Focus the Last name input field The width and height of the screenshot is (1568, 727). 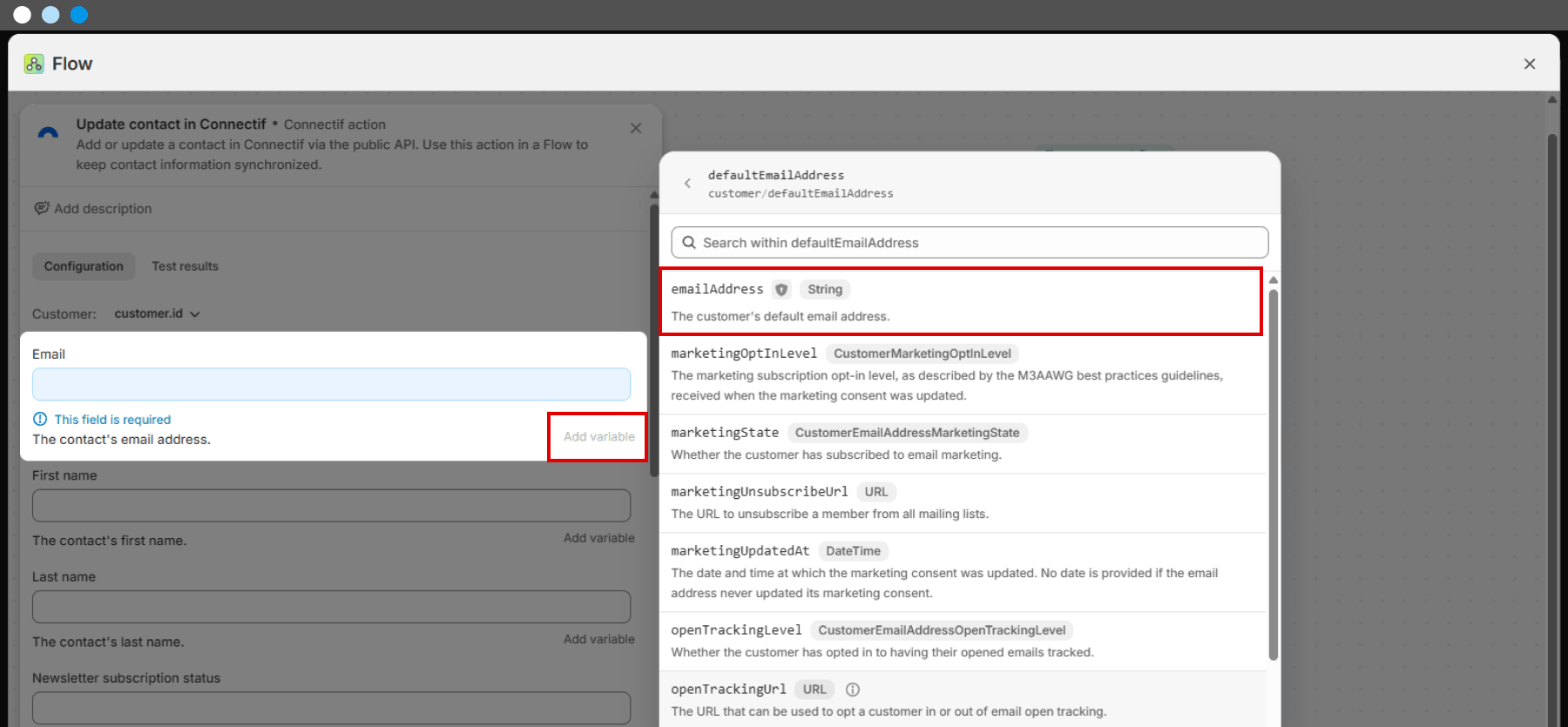331,607
